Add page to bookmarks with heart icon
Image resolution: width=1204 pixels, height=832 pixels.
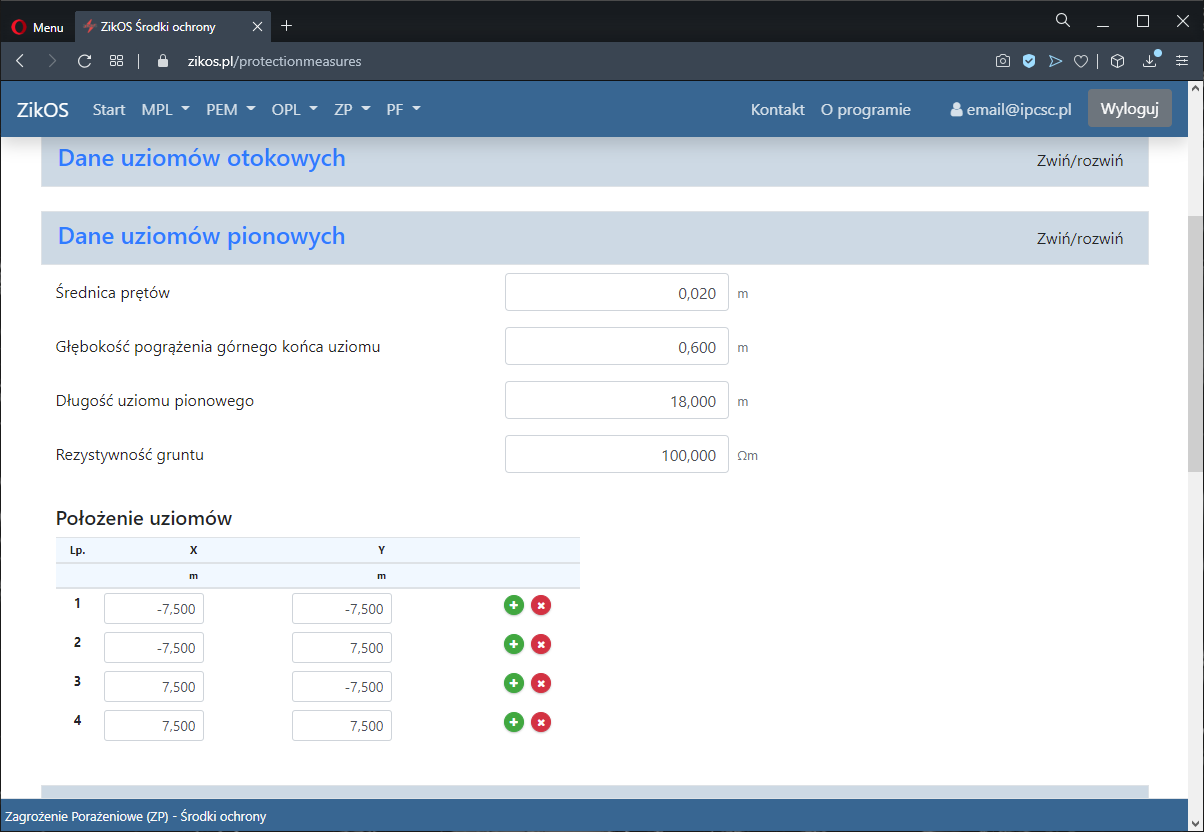(x=1081, y=61)
